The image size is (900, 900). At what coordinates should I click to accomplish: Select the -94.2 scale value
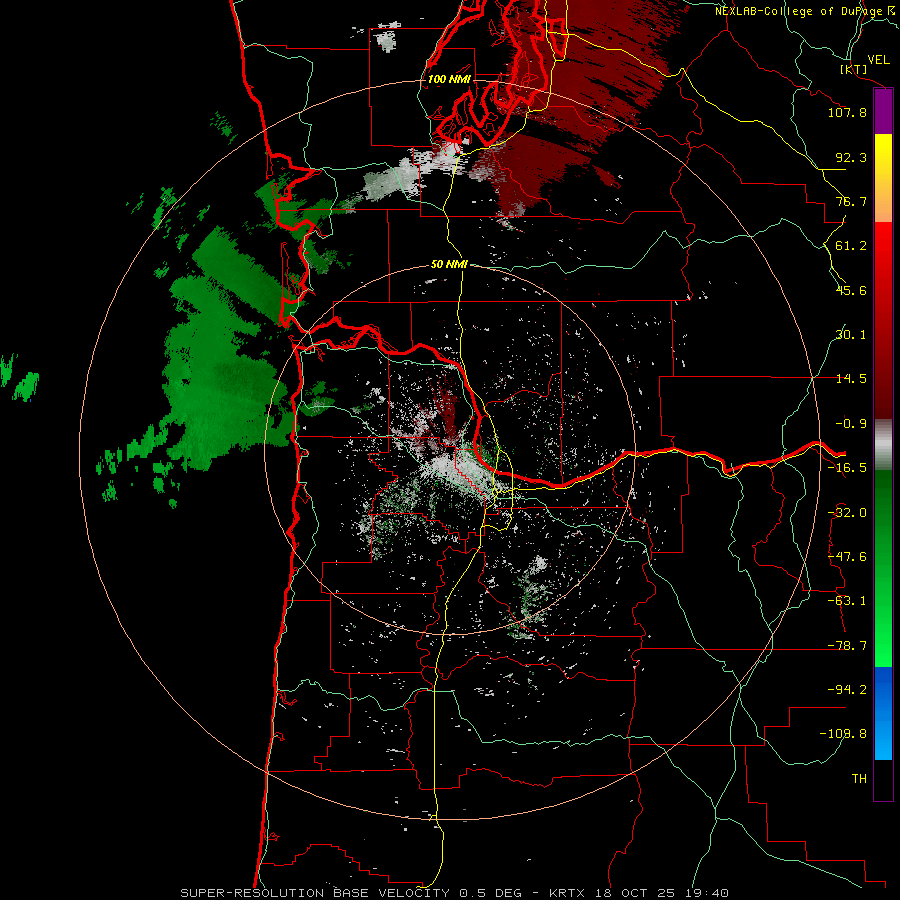[x=847, y=690]
